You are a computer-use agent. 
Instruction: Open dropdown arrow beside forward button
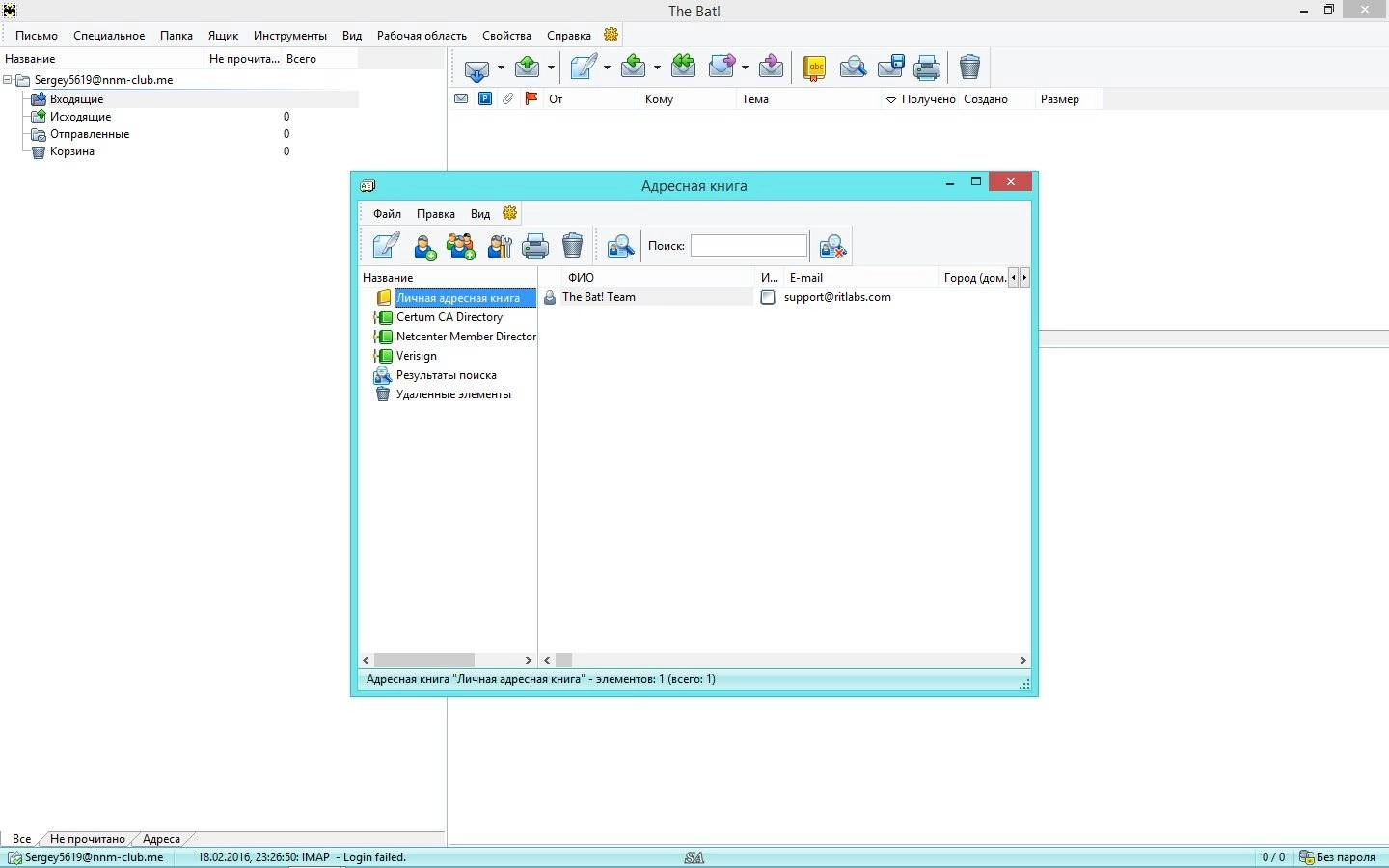[745, 68]
